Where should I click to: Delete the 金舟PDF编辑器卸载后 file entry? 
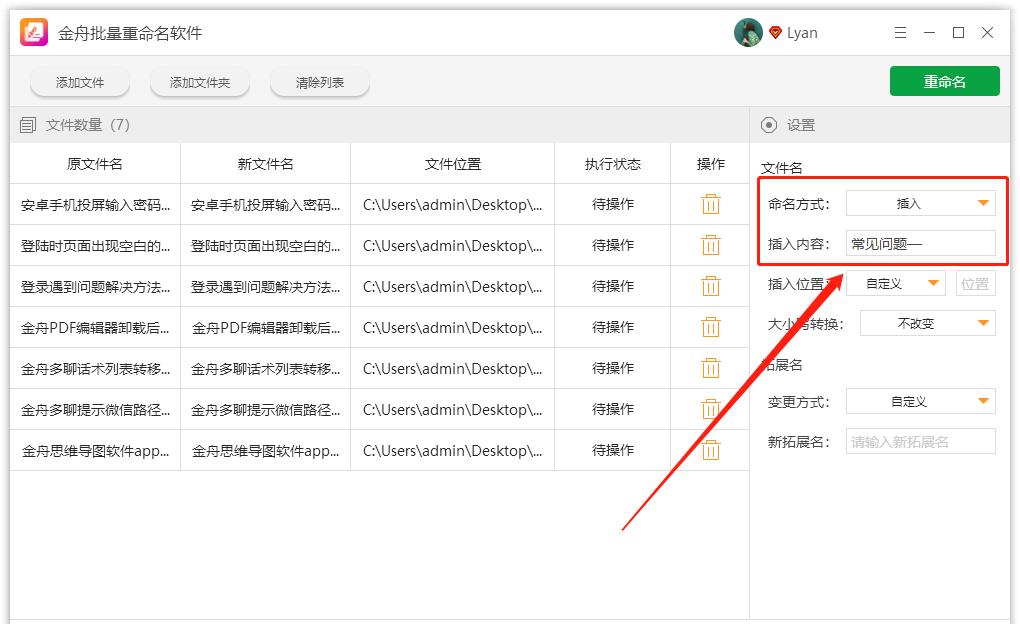[710, 327]
